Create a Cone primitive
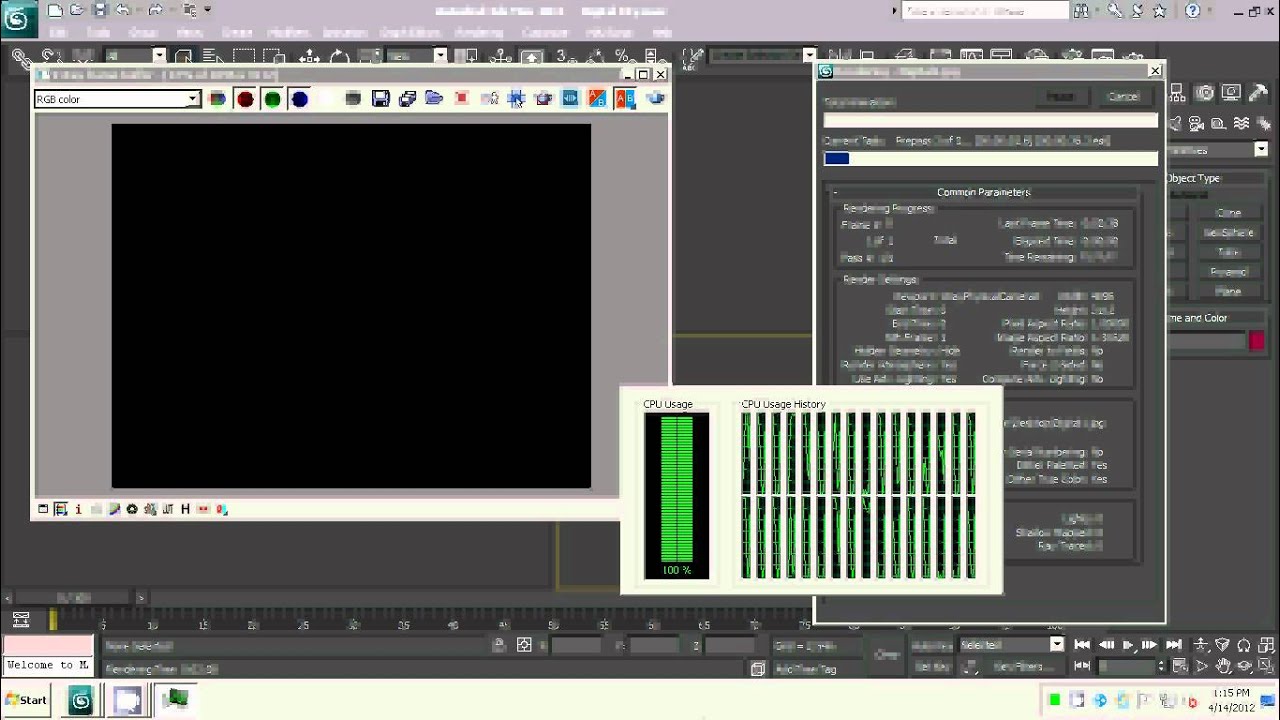This screenshot has width=1280, height=720. point(1228,213)
